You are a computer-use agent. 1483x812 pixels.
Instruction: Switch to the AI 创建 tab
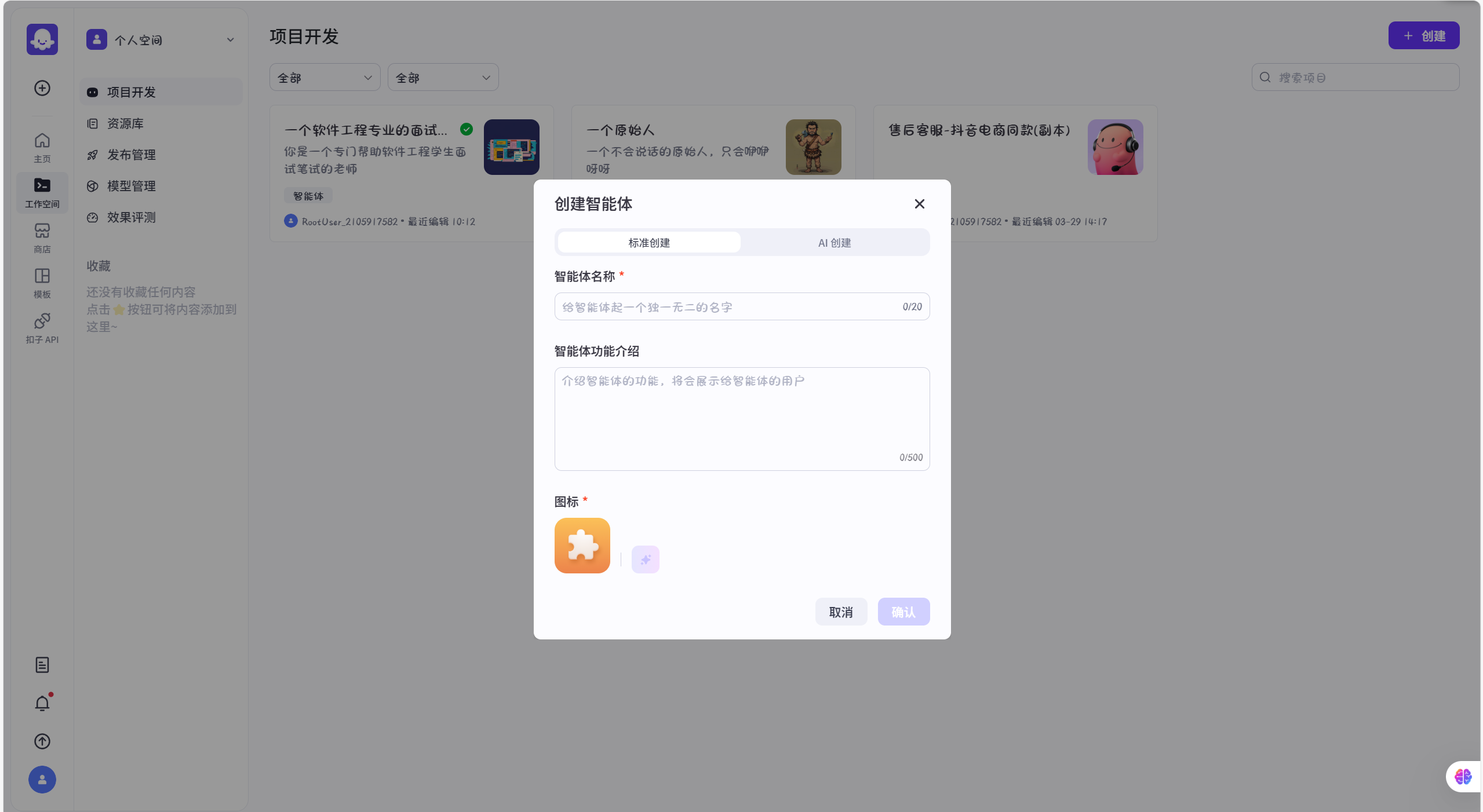(834, 243)
